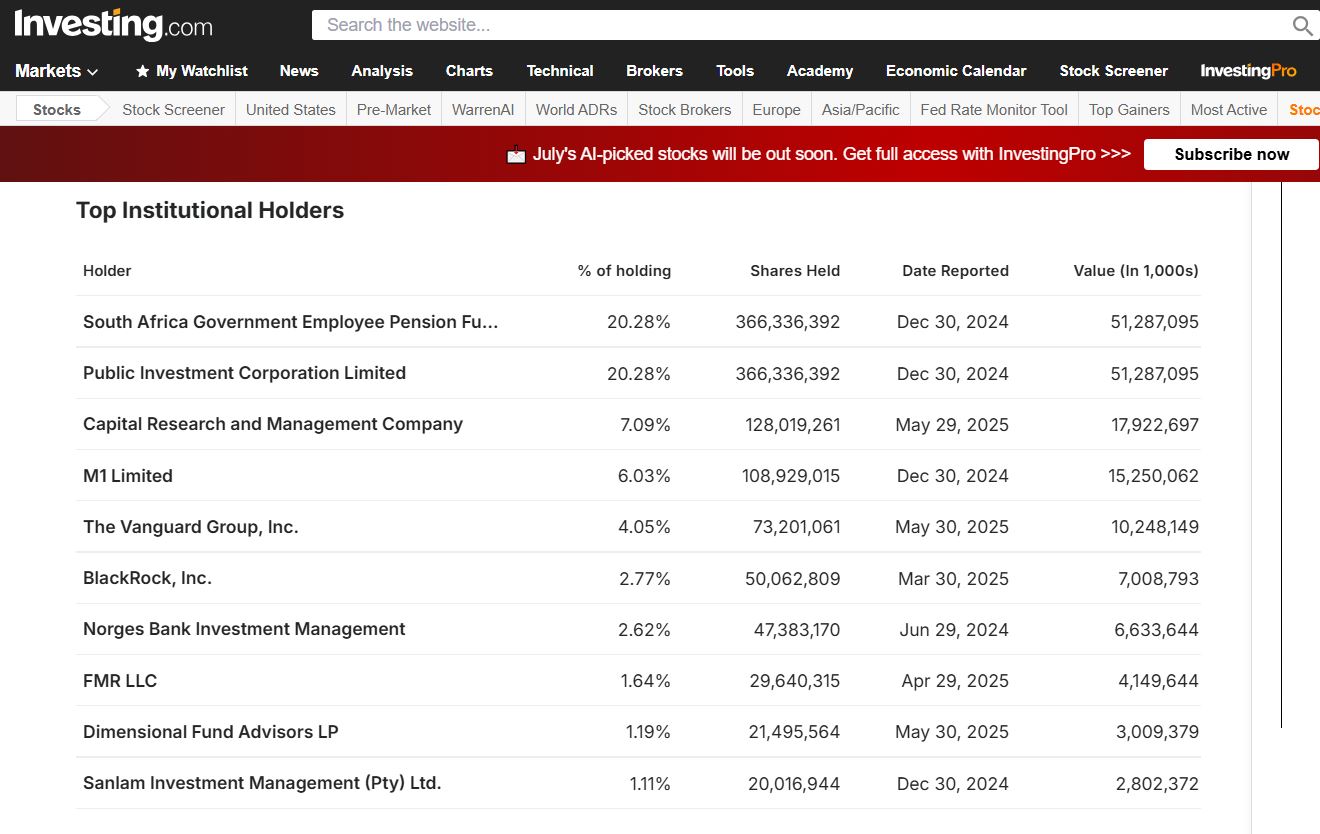Click the Mar 30, 2025 date cell
The width and height of the screenshot is (1320, 834).
[x=953, y=579]
